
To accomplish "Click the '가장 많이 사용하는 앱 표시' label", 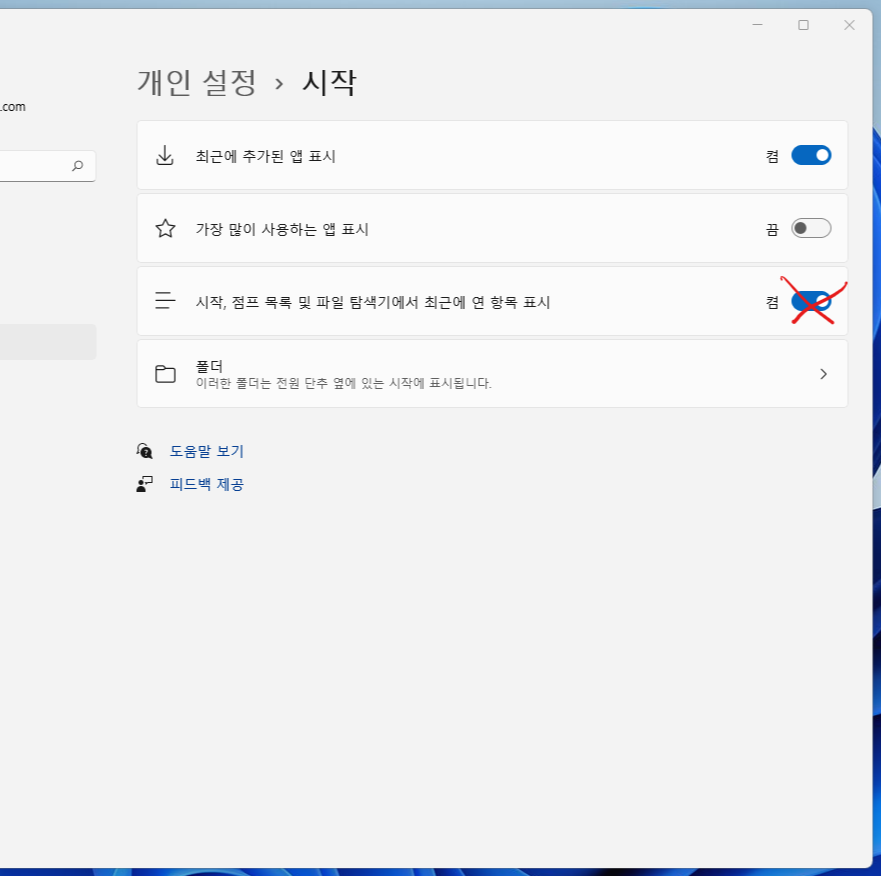I will point(282,229).
